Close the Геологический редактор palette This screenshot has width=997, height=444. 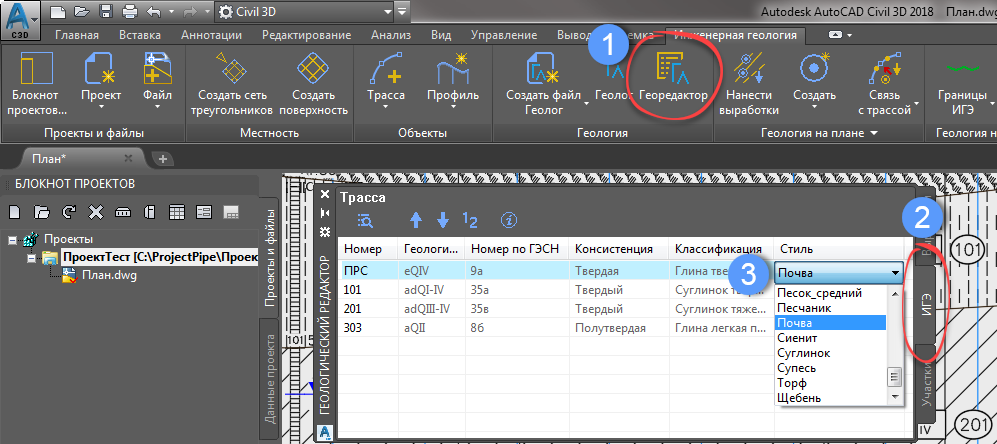(x=326, y=194)
